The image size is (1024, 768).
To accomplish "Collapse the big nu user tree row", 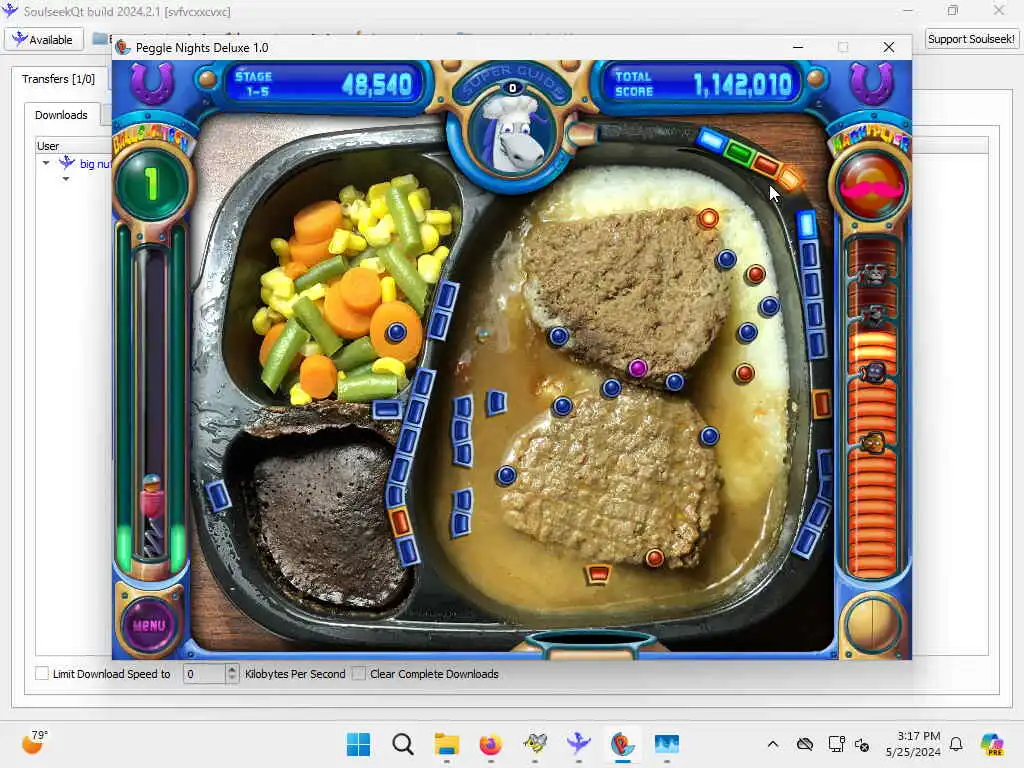I will click(46, 163).
